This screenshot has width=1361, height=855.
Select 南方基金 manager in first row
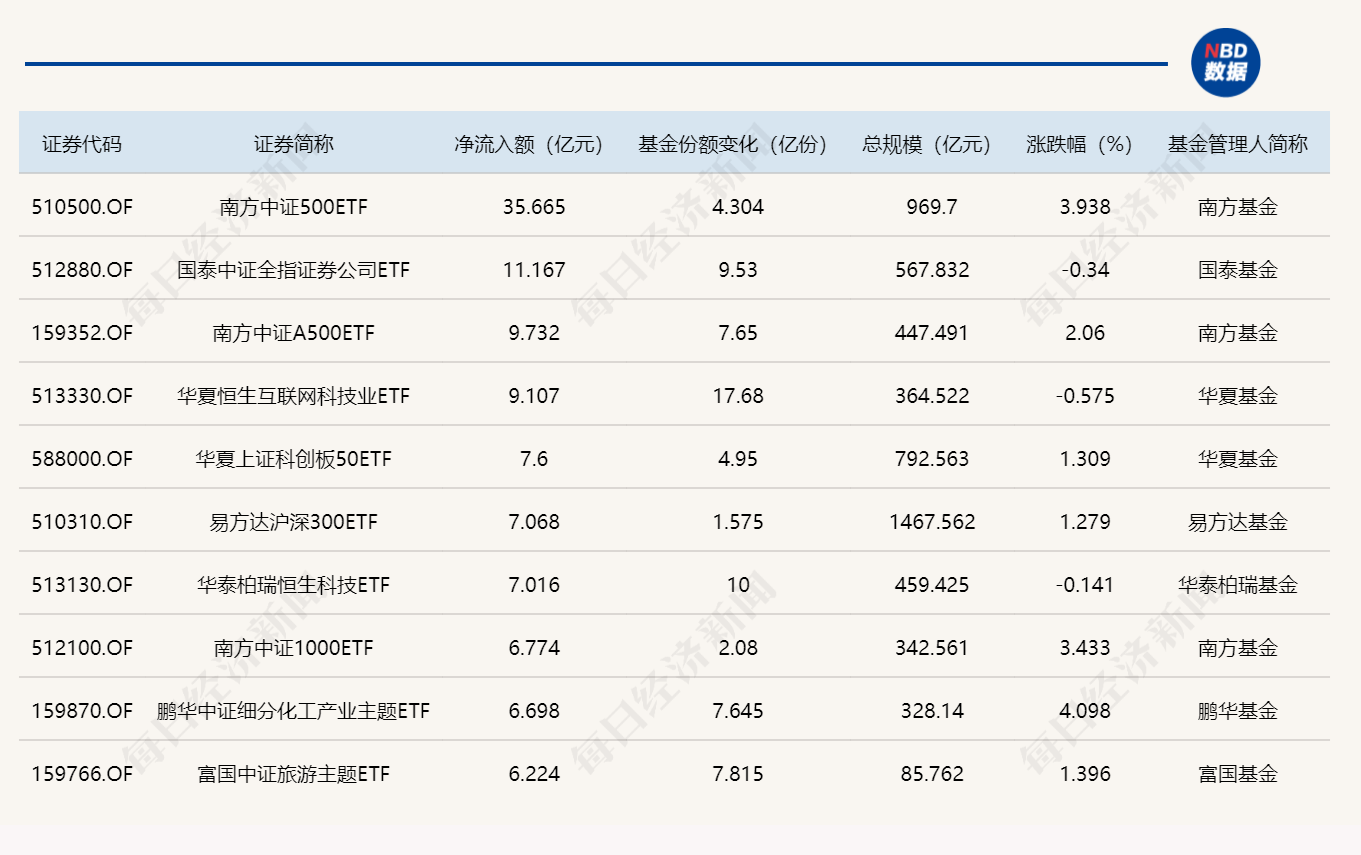1239,207
